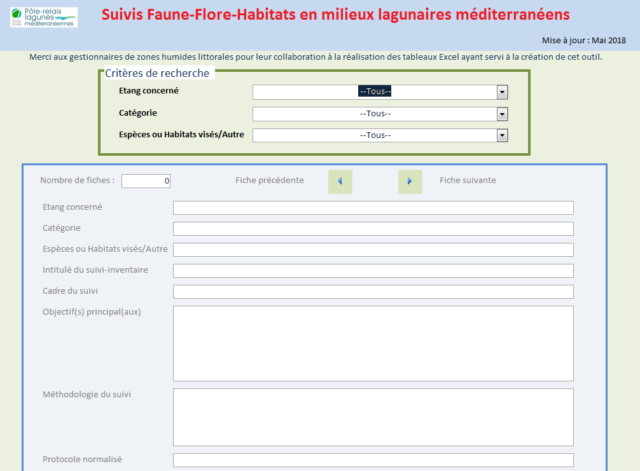
Task: Select the Catégorie result text field
Action: 373,229
